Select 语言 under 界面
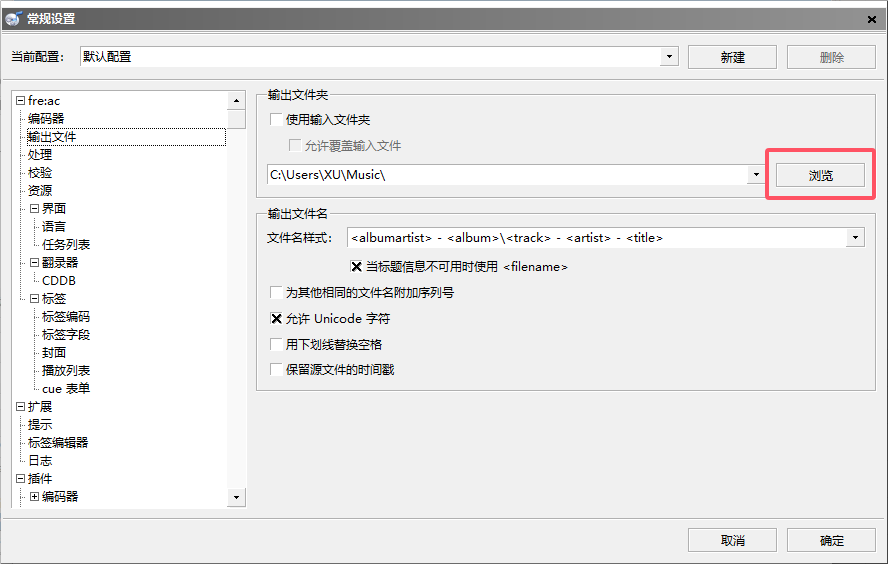The height and width of the screenshot is (564, 888). tap(54, 227)
